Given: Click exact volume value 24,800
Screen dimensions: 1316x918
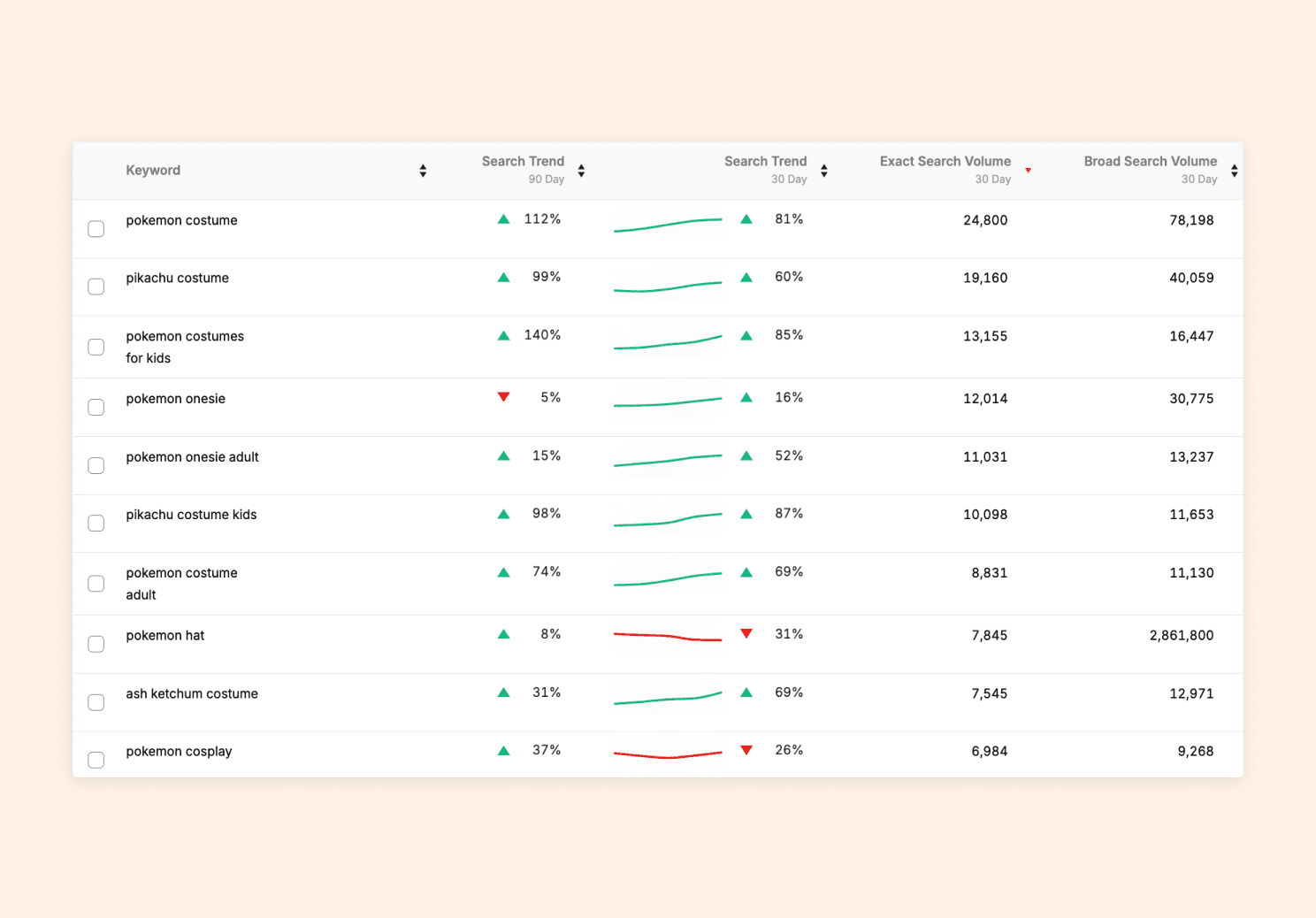Looking at the screenshot, I should [x=985, y=220].
